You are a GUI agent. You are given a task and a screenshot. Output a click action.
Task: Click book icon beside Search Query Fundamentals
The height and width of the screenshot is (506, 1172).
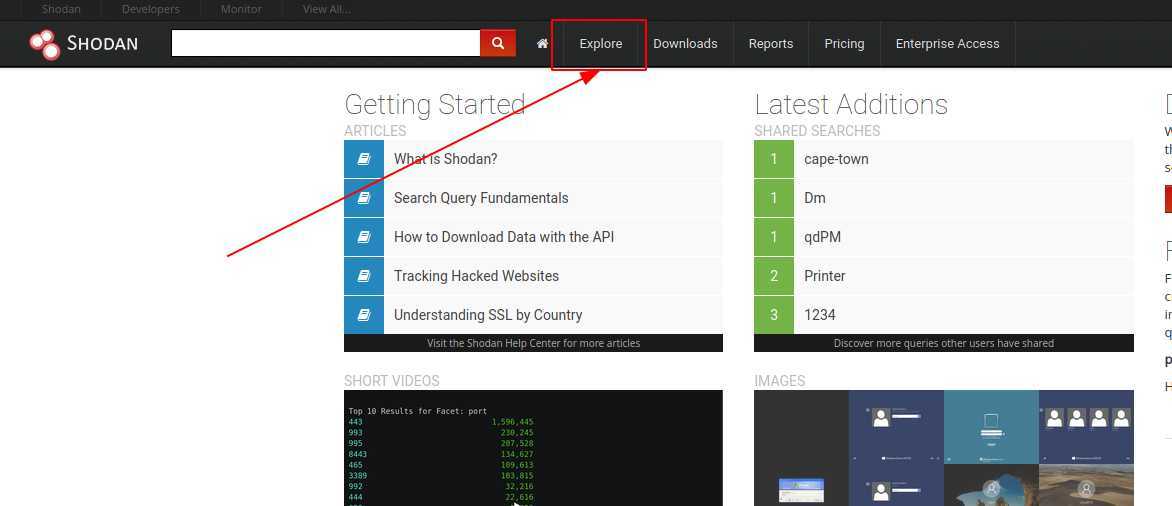click(364, 198)
